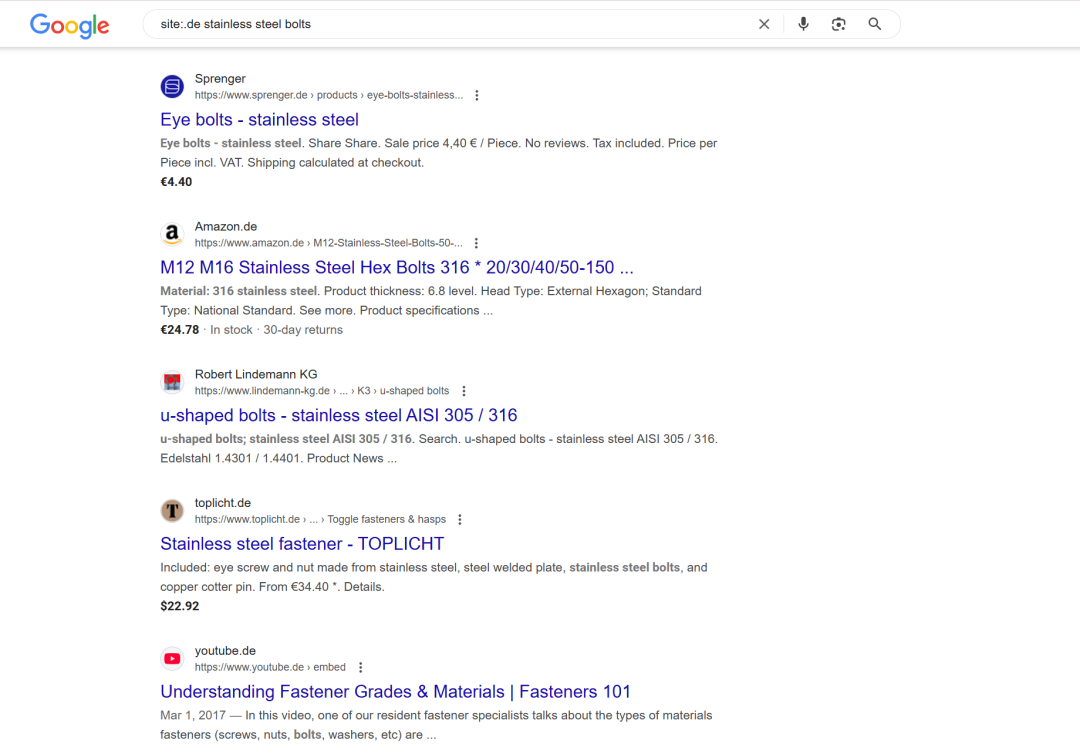
Task: Open u-shaped bolts stainless steel AISI result
Action: coord(339,415)
